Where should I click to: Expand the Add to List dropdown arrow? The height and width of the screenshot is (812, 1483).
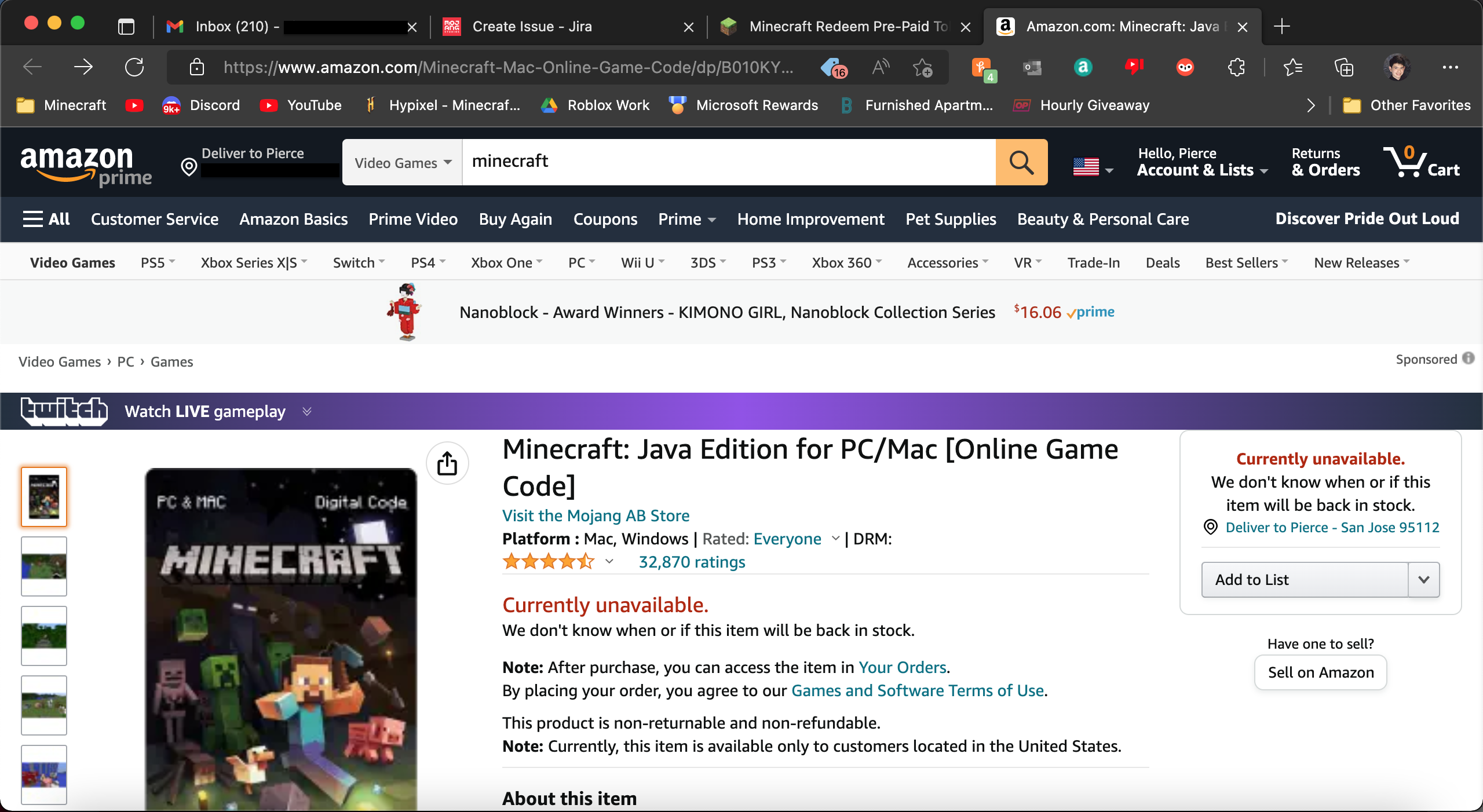coord(1423,580)
